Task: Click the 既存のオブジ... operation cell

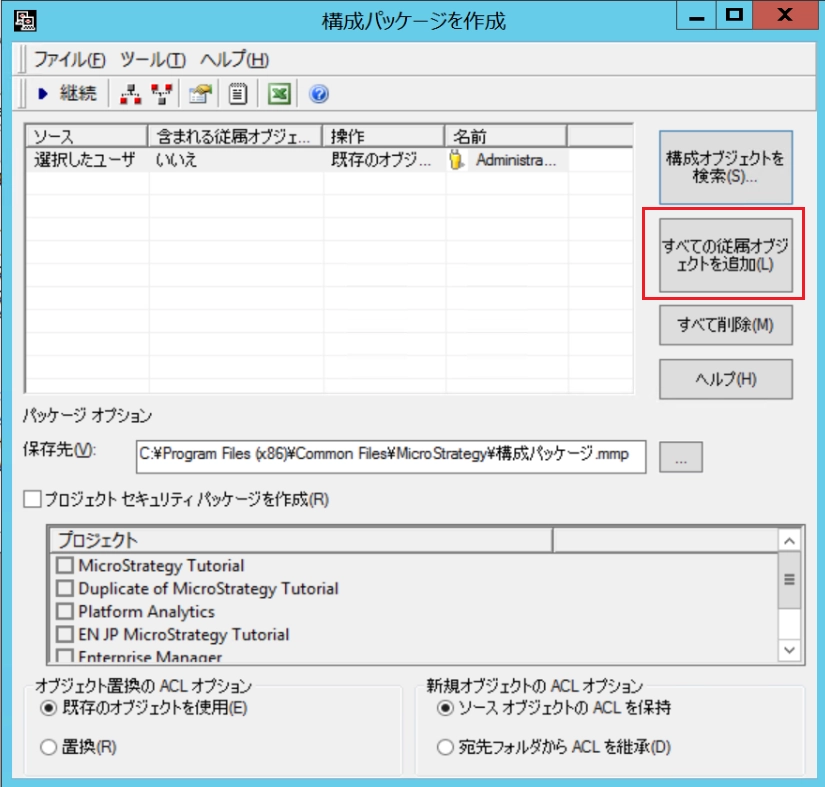Action: tap(384, 160)
